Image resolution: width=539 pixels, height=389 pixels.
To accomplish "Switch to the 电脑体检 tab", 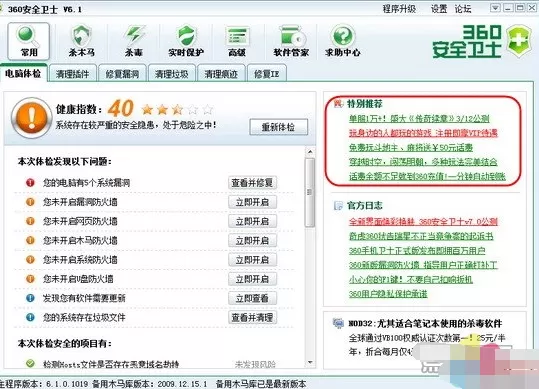I will point(23,73).
